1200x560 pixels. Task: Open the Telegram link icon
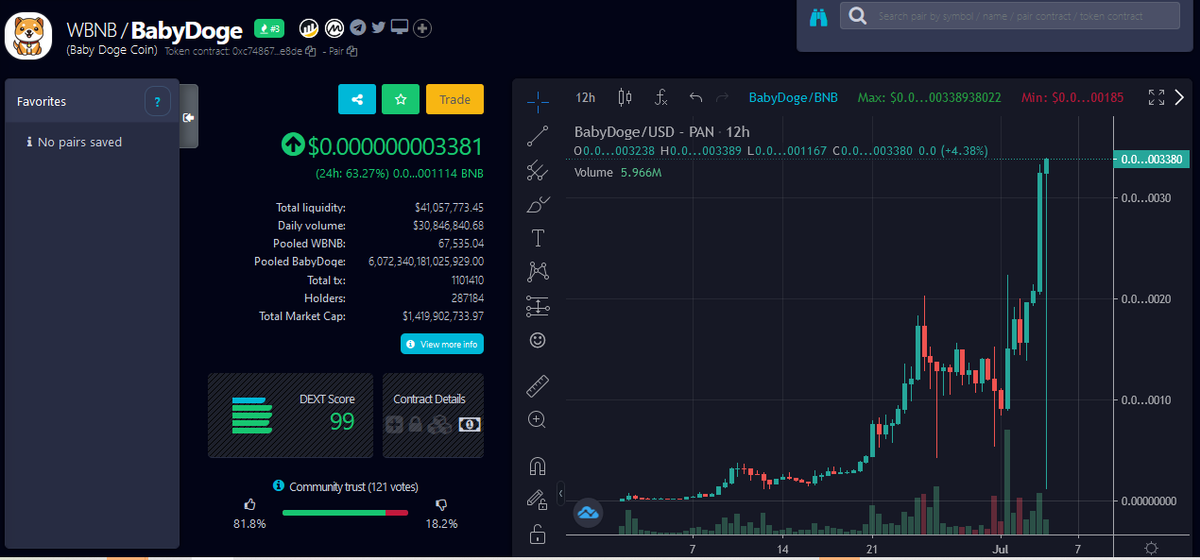click(357, 28)
